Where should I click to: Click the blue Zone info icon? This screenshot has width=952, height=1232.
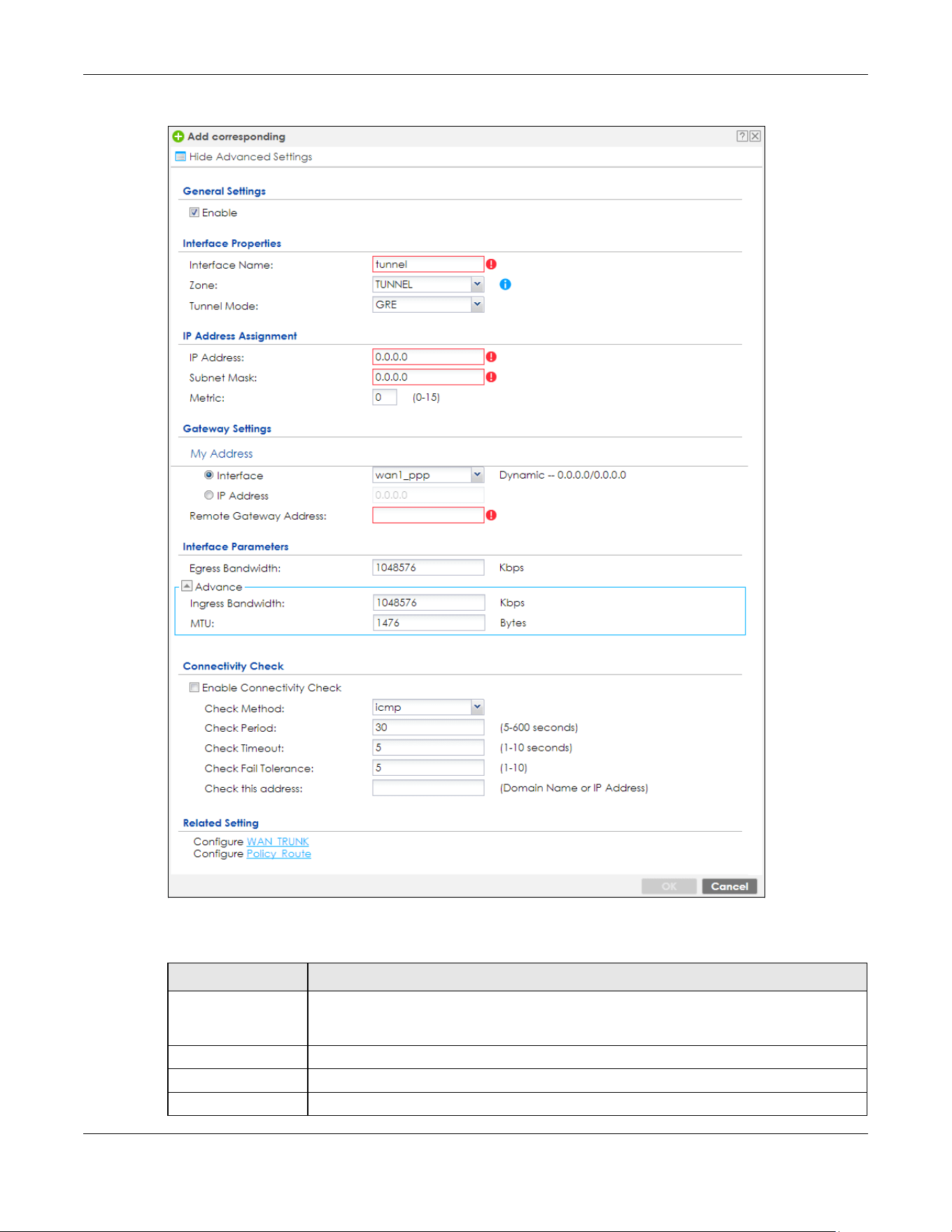(505, 285)
